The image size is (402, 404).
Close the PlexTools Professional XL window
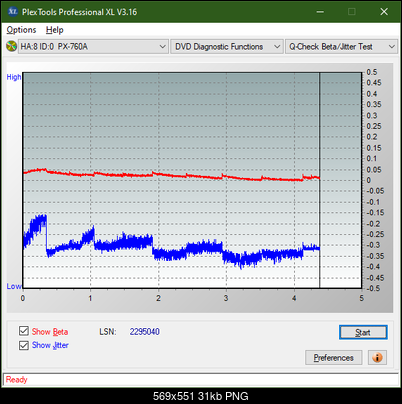[384, 12]
